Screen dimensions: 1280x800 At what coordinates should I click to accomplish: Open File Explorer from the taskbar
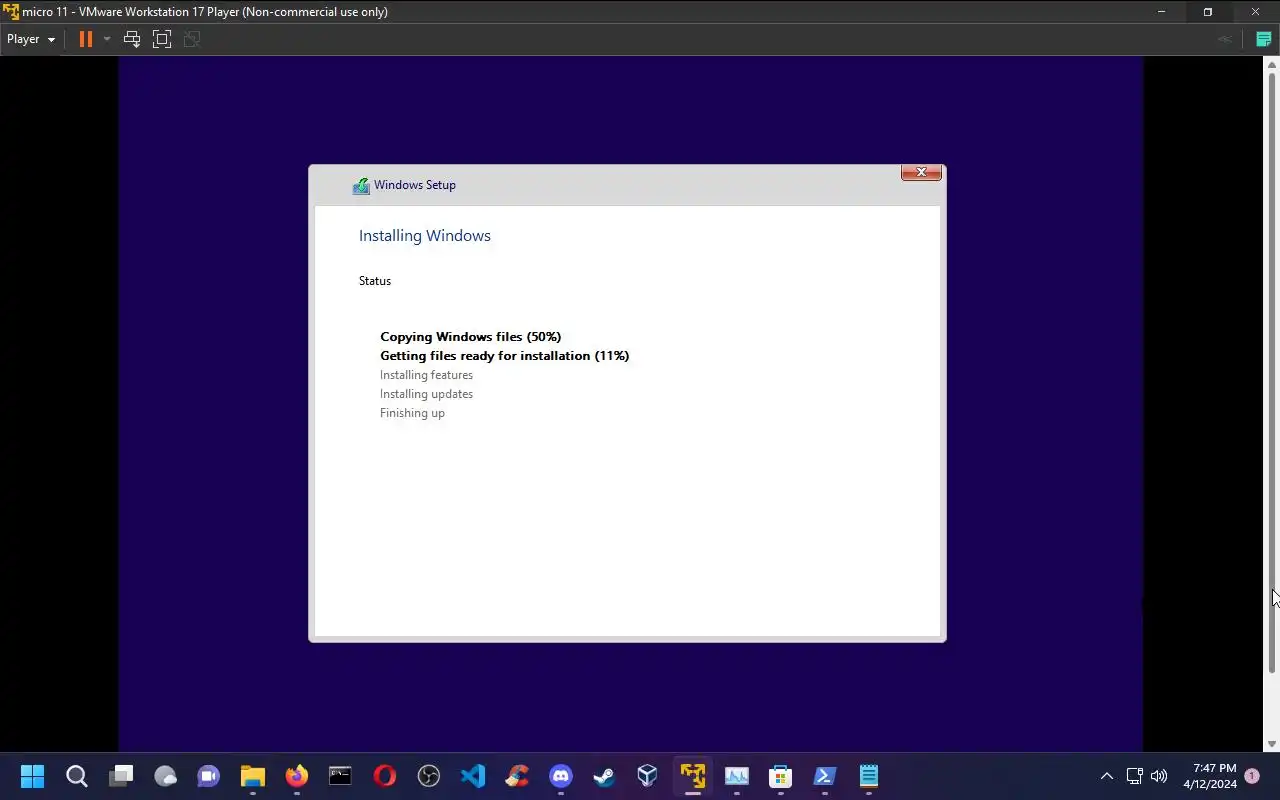click(252, 776)
